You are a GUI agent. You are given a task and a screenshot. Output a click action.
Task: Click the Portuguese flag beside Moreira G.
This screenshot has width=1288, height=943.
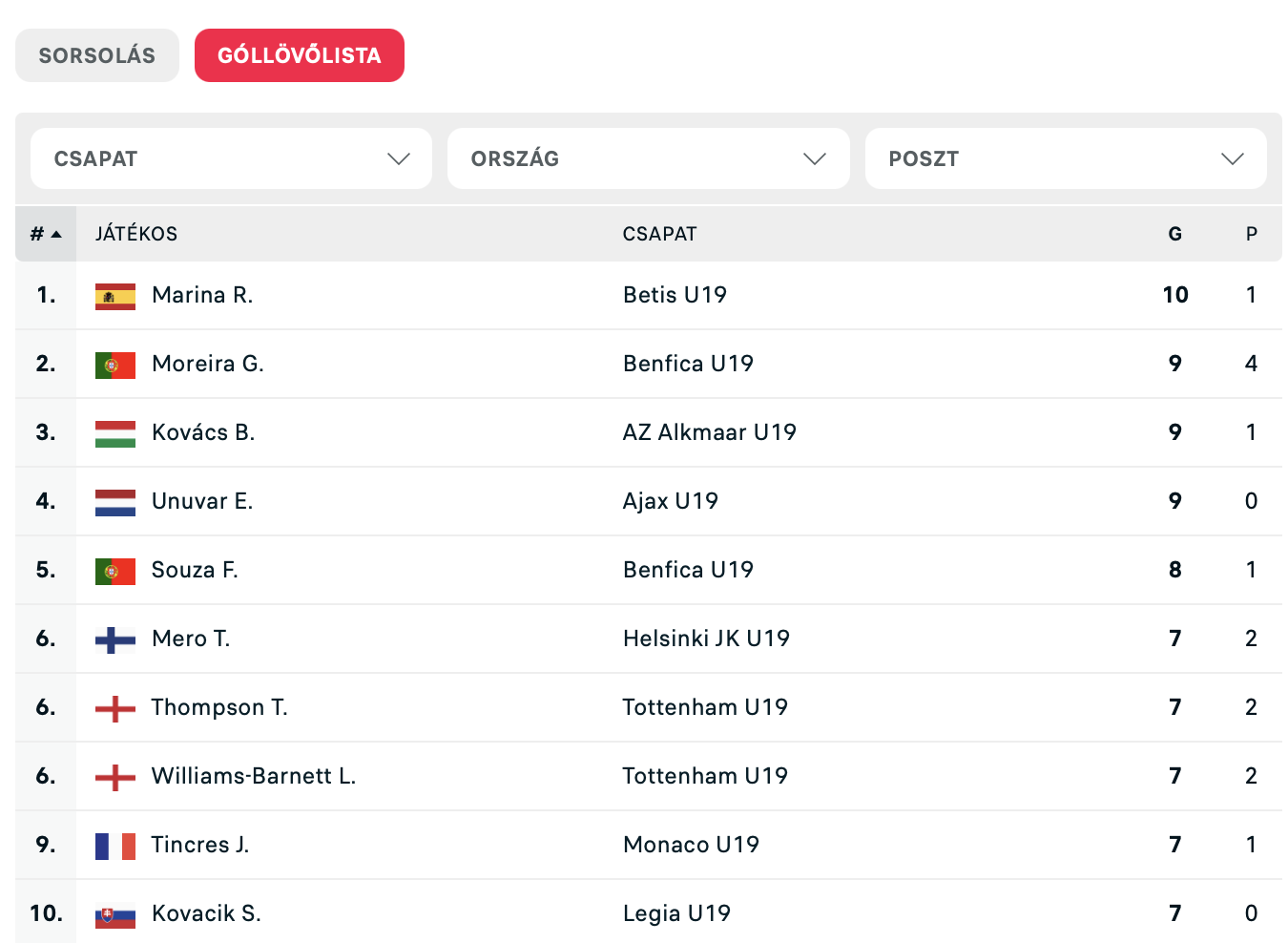coord(114,366)
